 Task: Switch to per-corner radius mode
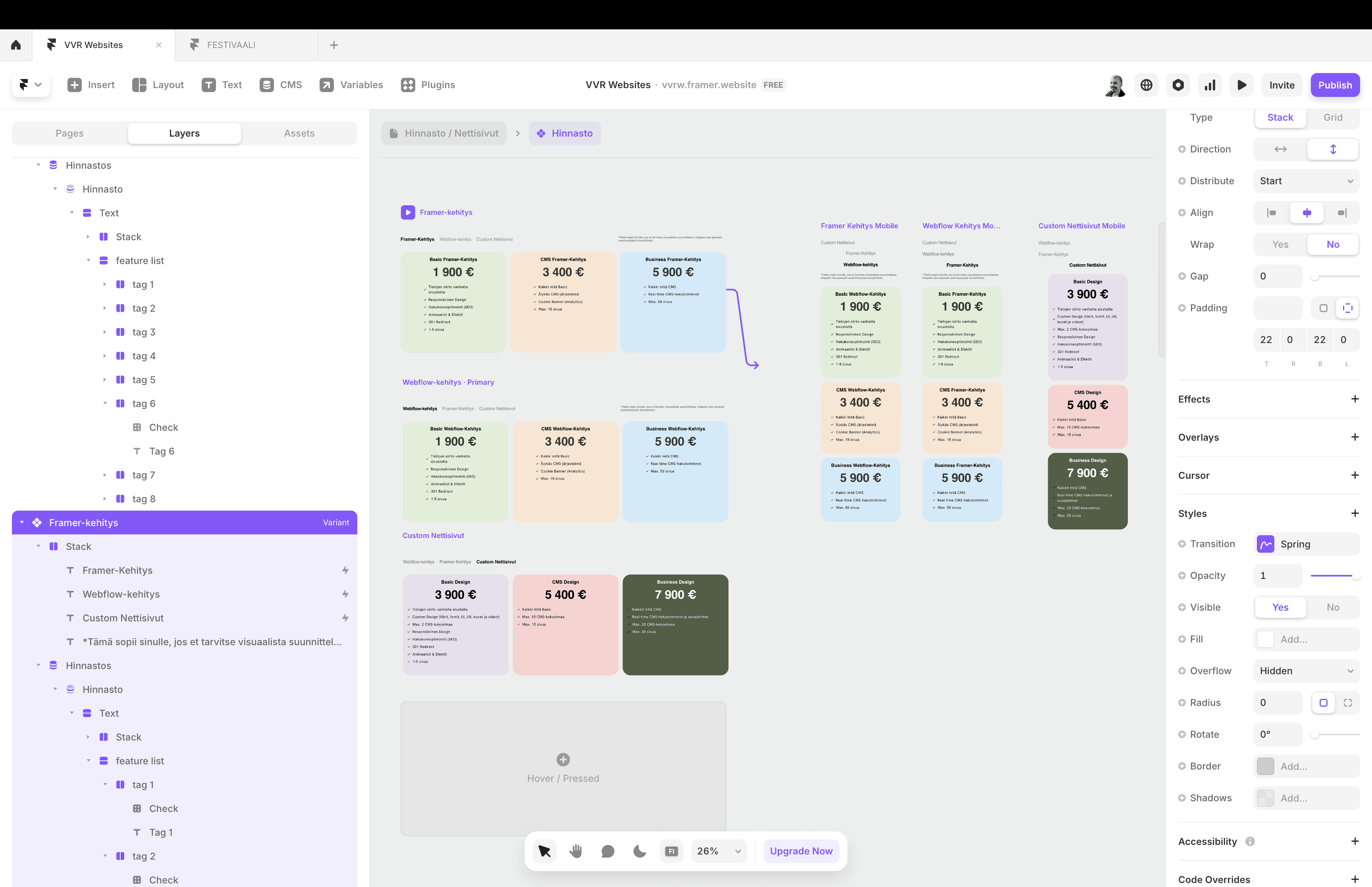pyautogui.click(x=1348, y=703)
